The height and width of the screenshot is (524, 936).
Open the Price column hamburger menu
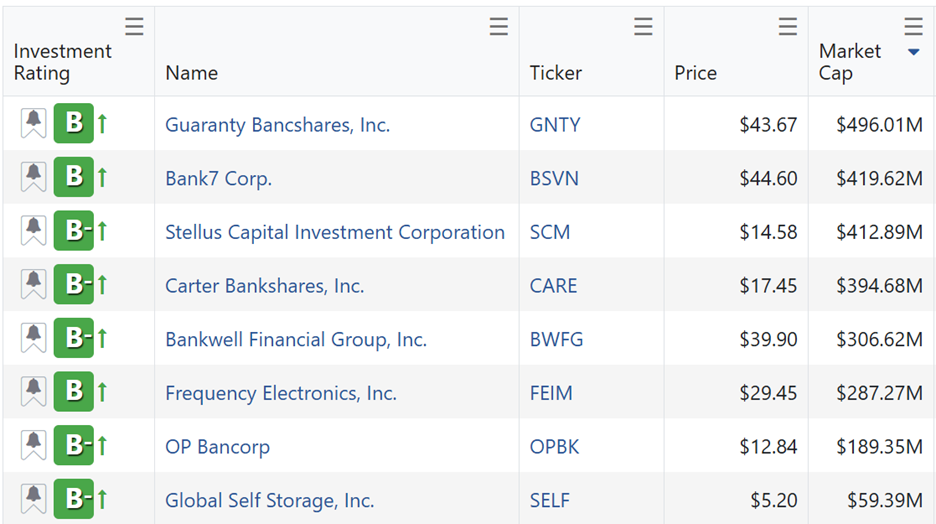click(x=788, y=27)
